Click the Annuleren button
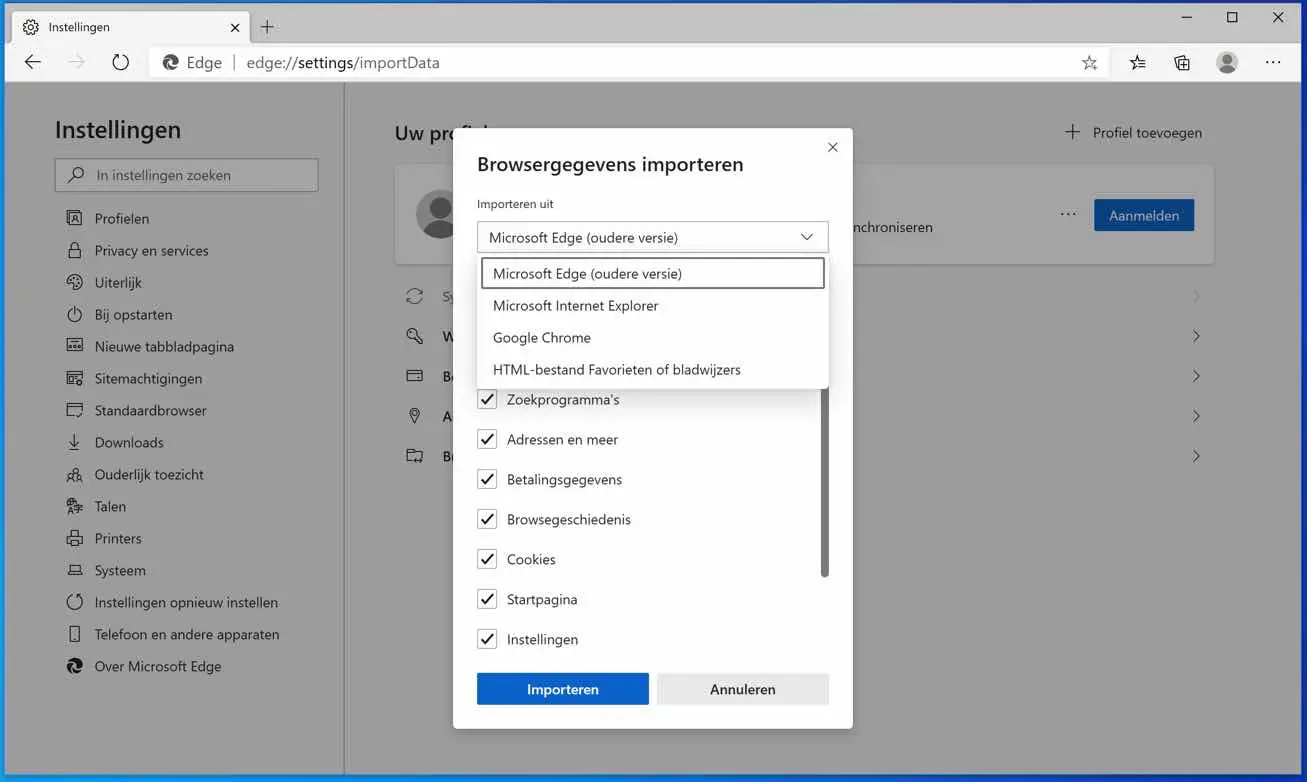This screenshot has height=782, width=1307. tap(743, 689)
